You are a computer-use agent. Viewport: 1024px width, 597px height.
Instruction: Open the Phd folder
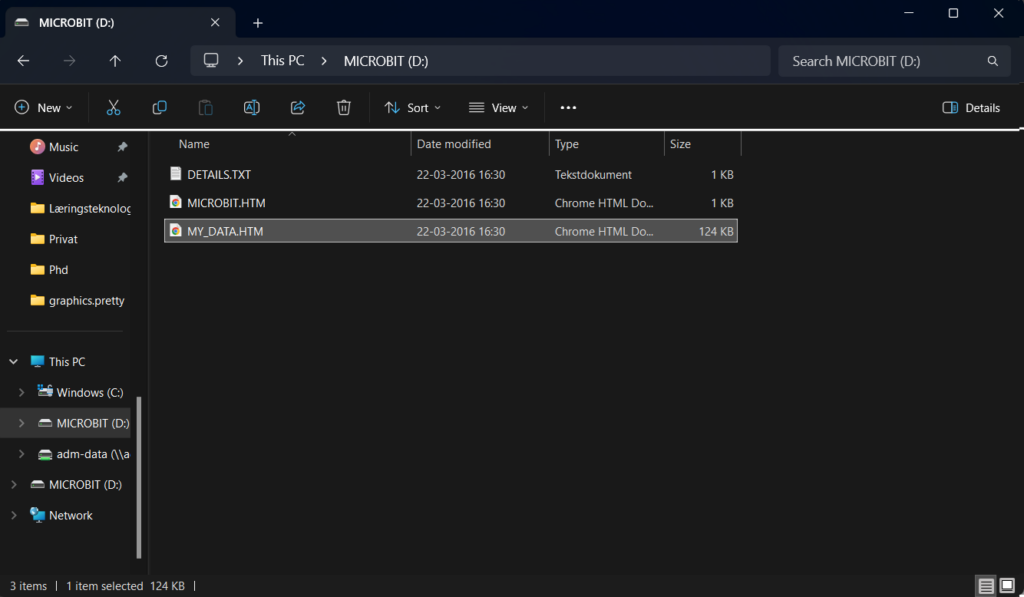pos(49,270)
